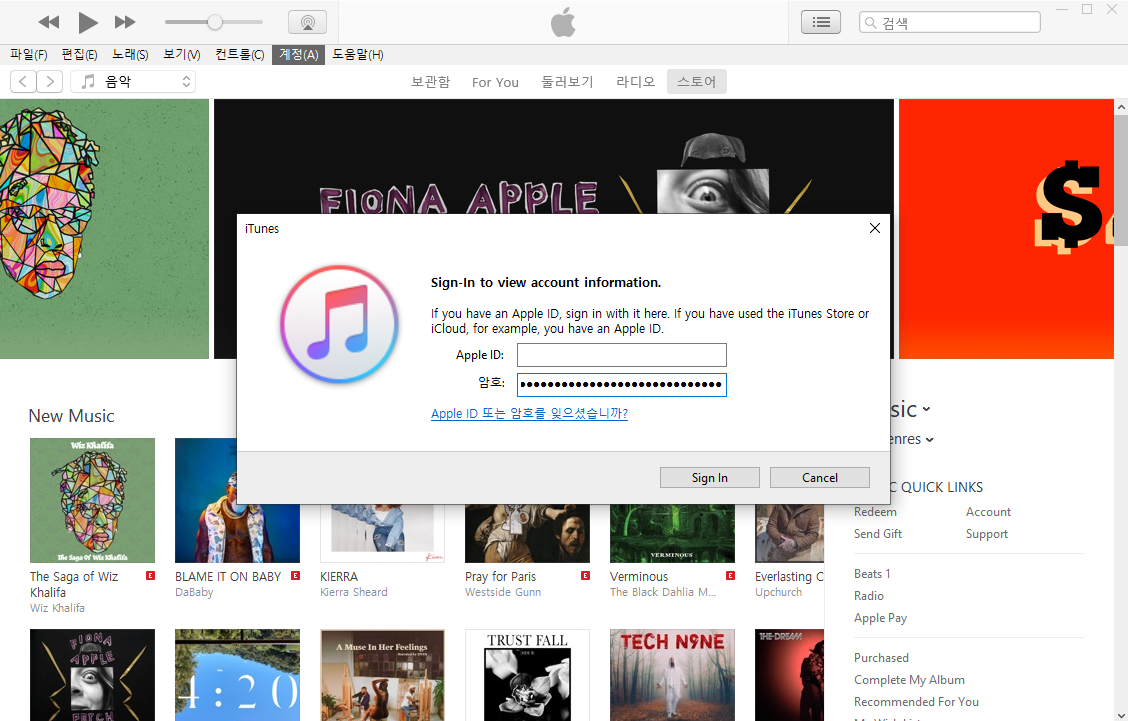Screen dimensions: 1128x721
Task: Open the orange dollar sign banner
Action: point(1006,229)
